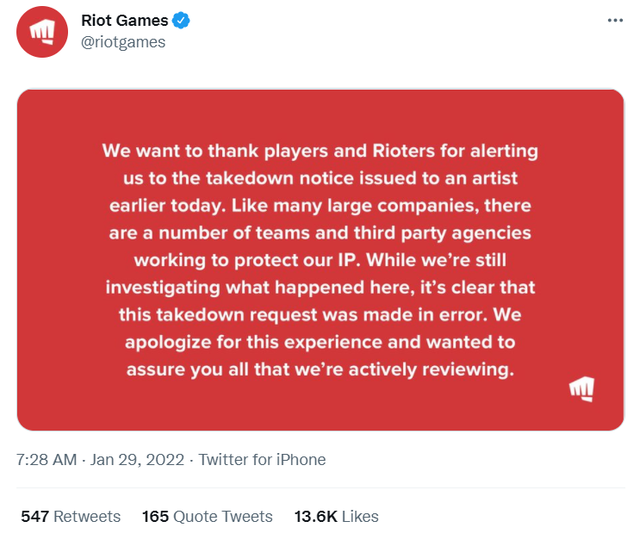Screen dimensions: 640x540
Task: View the Retweets list label
Action: (x=87, y=516)
